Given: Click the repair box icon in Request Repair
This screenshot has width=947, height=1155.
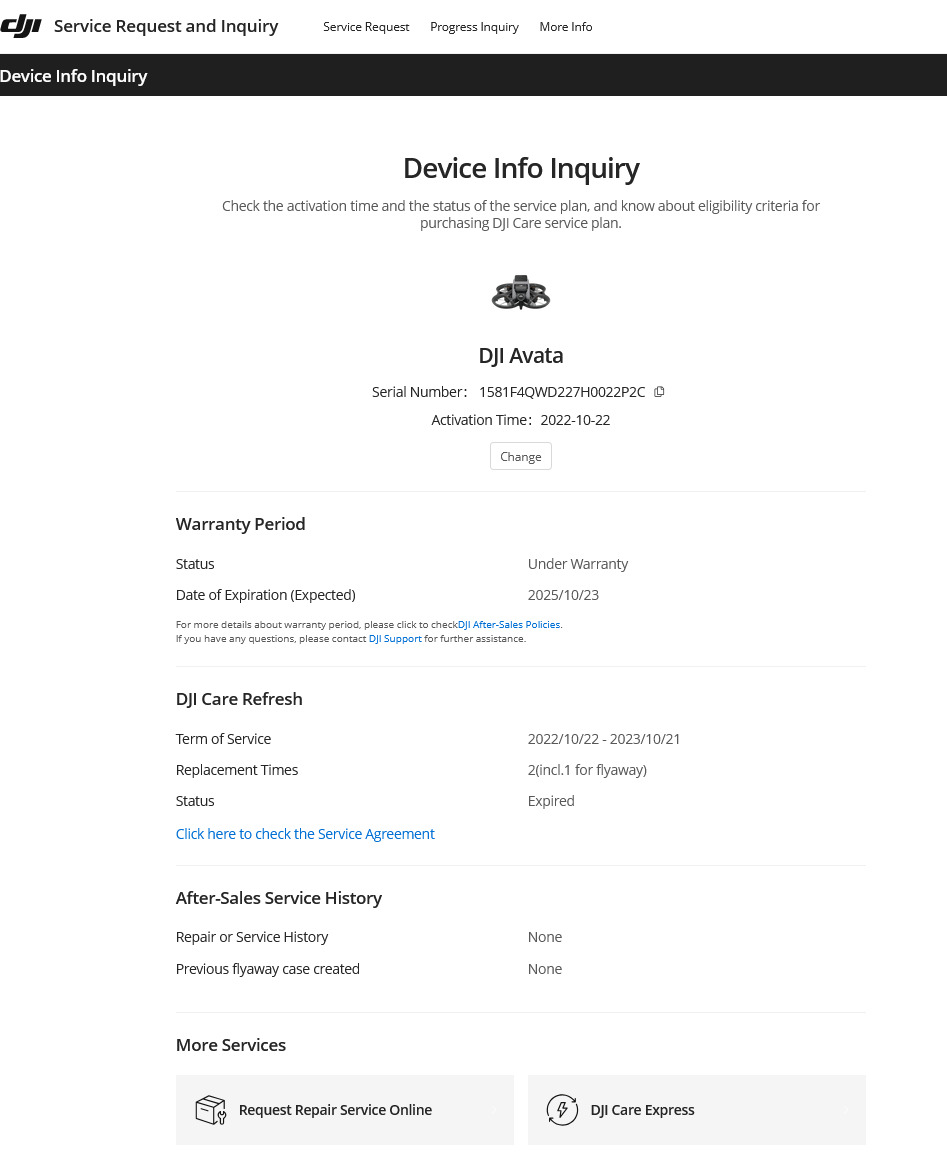Looking at the screenshot, I should click(x=211, y=1110).
